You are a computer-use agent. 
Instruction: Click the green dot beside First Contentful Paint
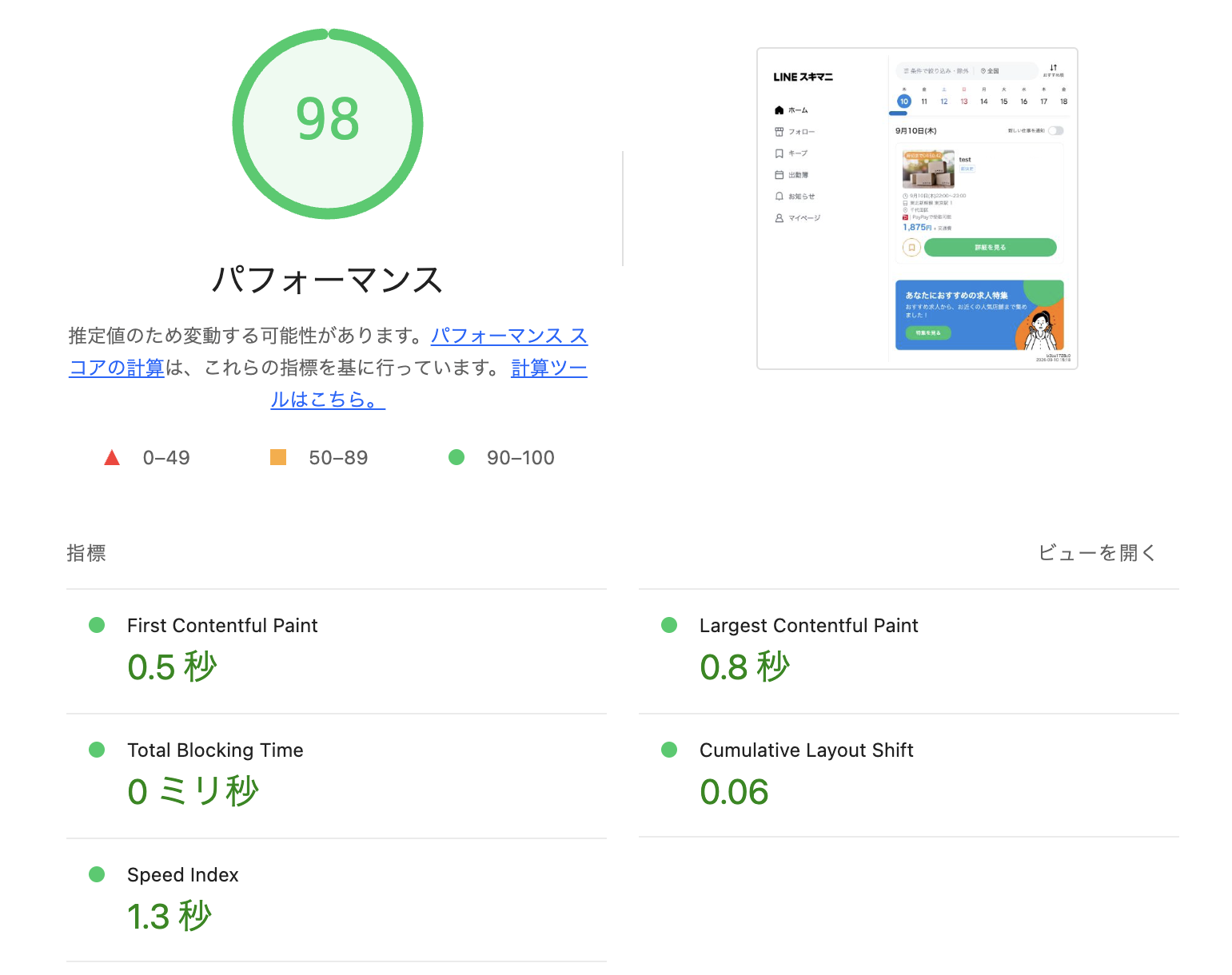(97, 625)
